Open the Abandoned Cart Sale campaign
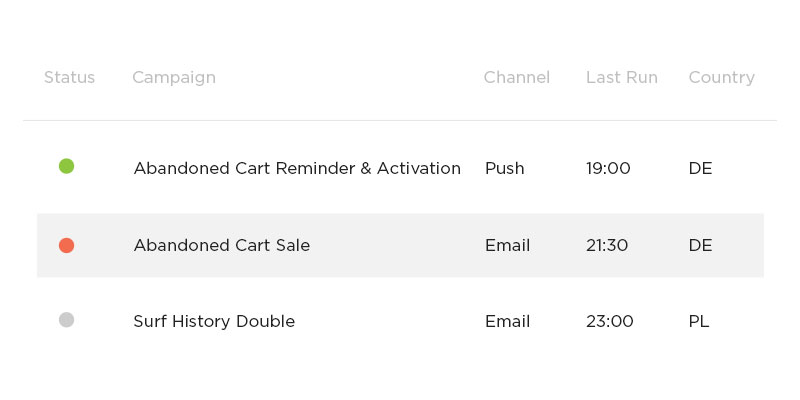This screenshot has width=800, height=400. [221, 246]
